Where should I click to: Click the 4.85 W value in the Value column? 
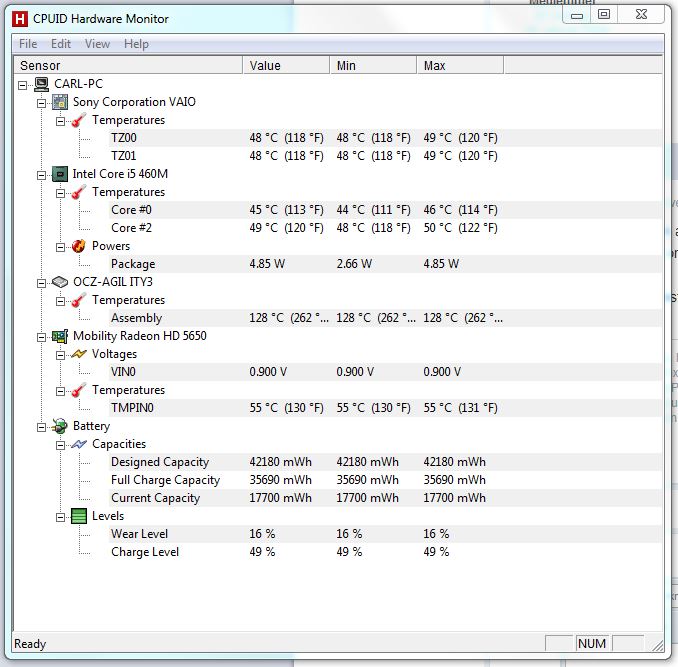267,264
